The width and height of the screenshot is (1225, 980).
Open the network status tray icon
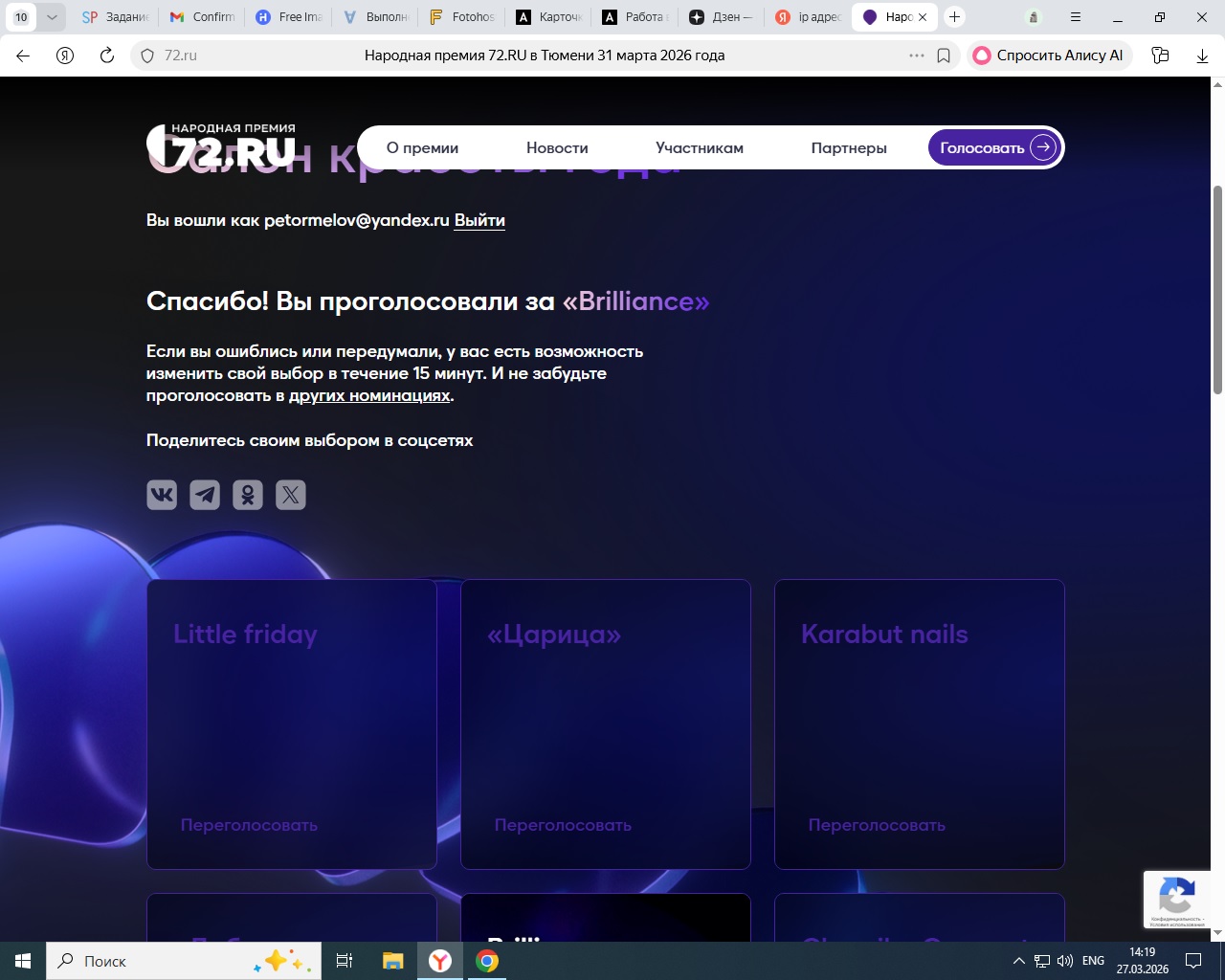click(1042, 961)
